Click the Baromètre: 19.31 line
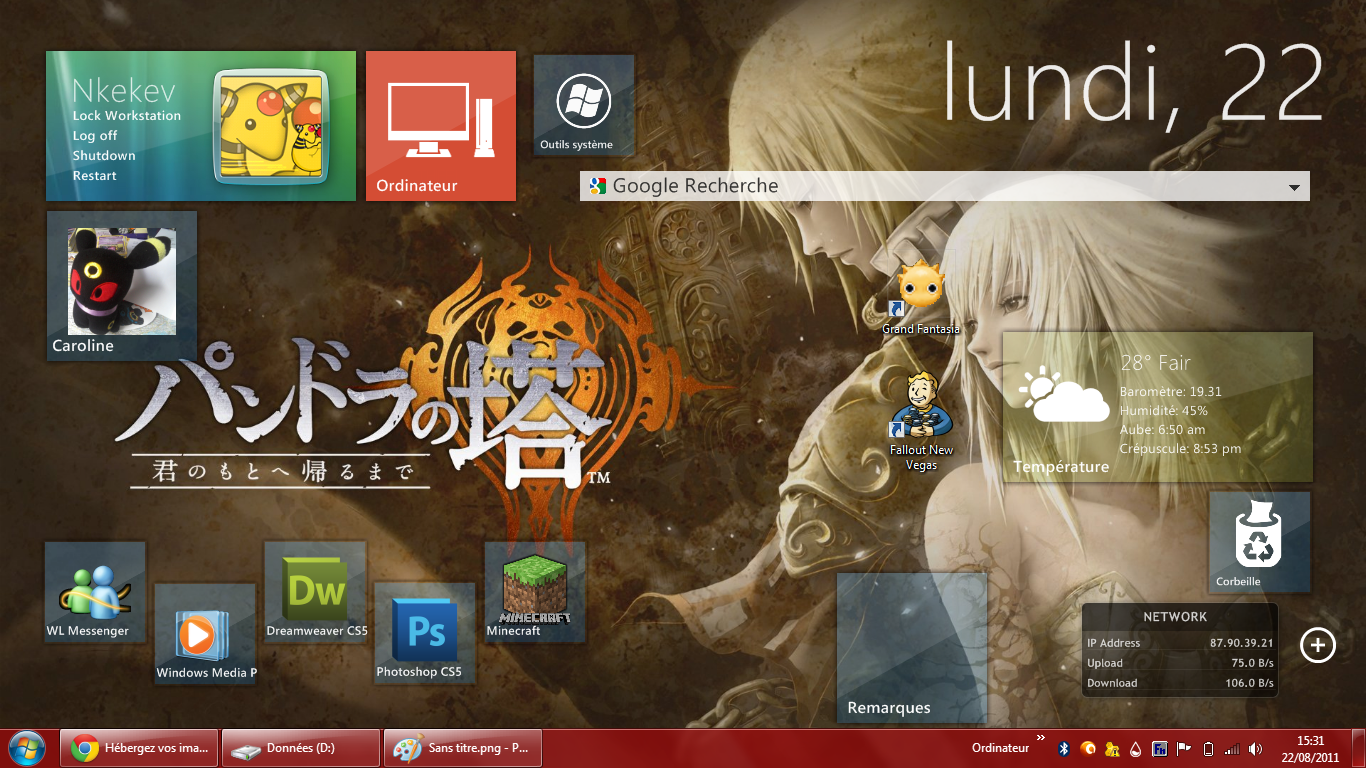 (1170, 392)
